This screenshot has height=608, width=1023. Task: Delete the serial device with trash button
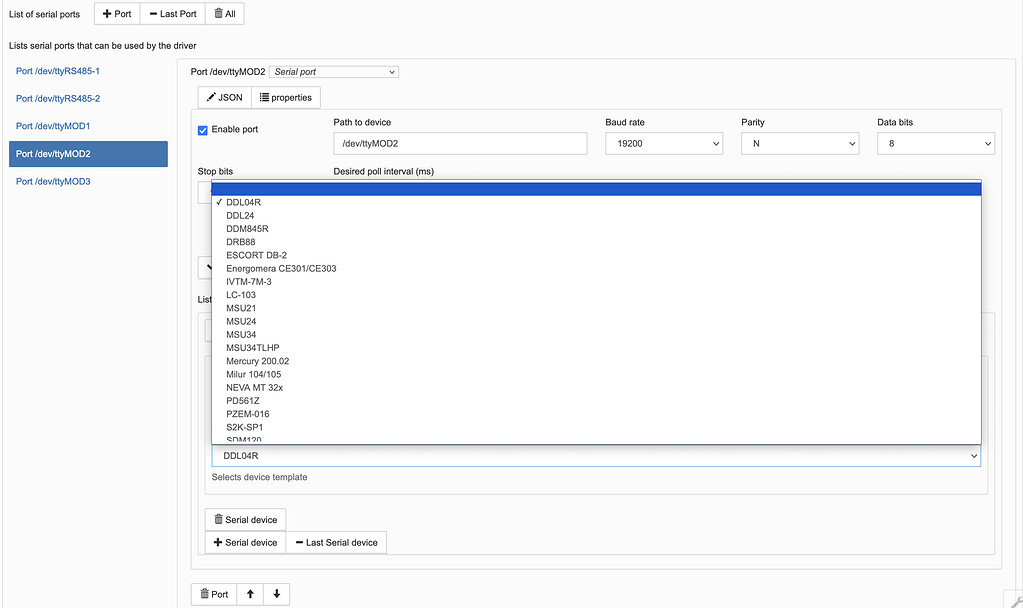click(x=245, y=520)
